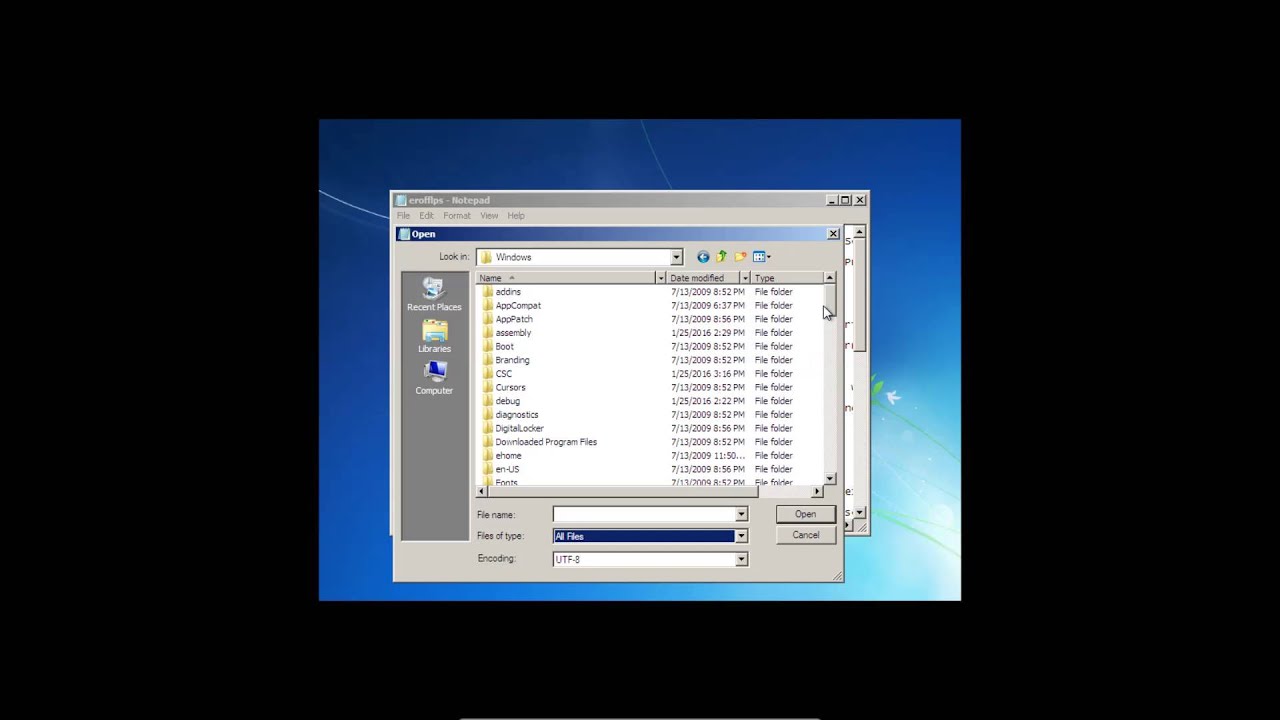Focus the File name input field

[644, 514]
